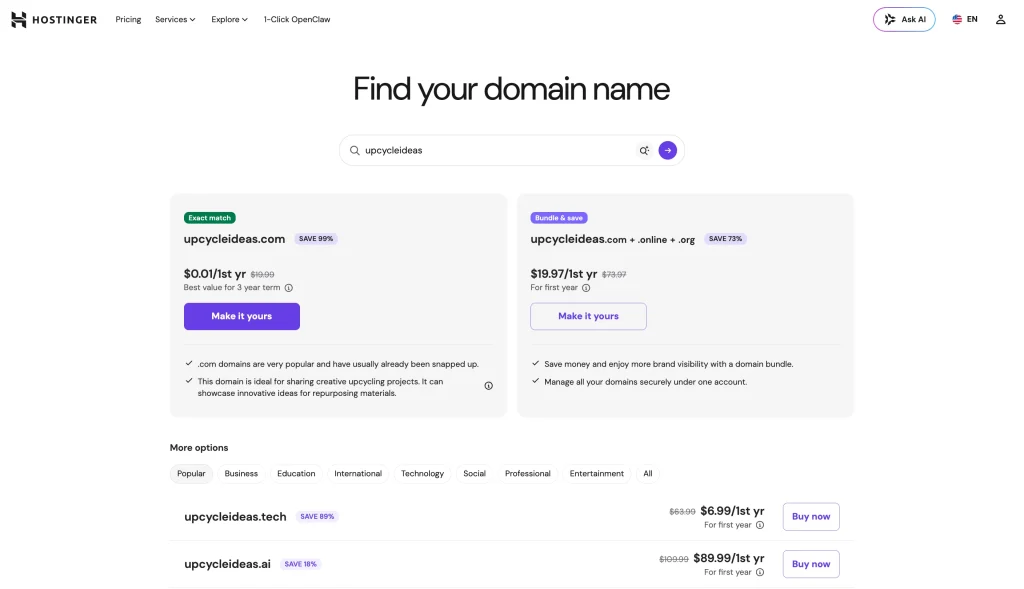1024x589 pixels.
Task: Select the Professional filter tab
Action: click(x=528, y=473)
